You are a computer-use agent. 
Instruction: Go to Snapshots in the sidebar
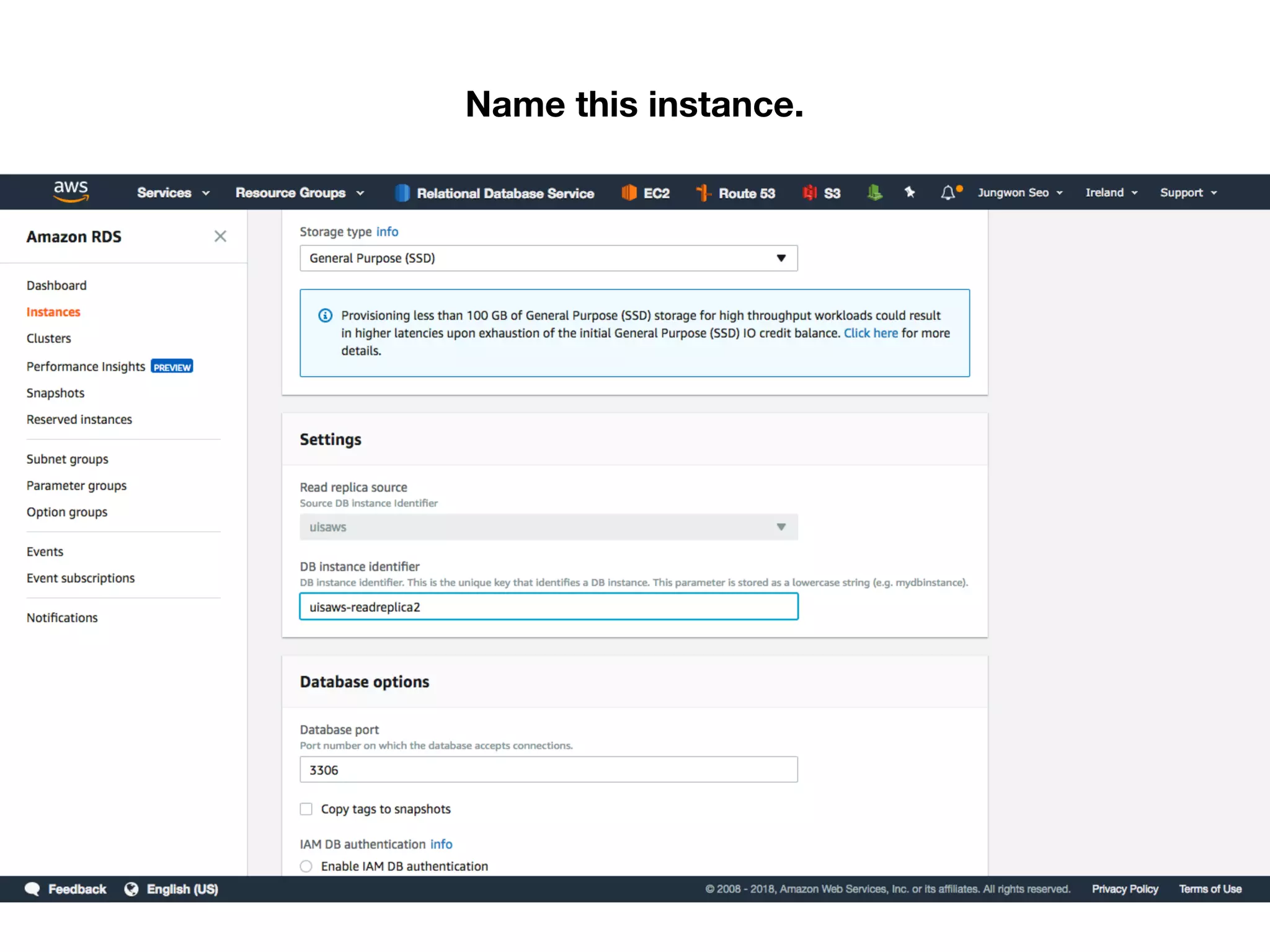click(55, 393)
